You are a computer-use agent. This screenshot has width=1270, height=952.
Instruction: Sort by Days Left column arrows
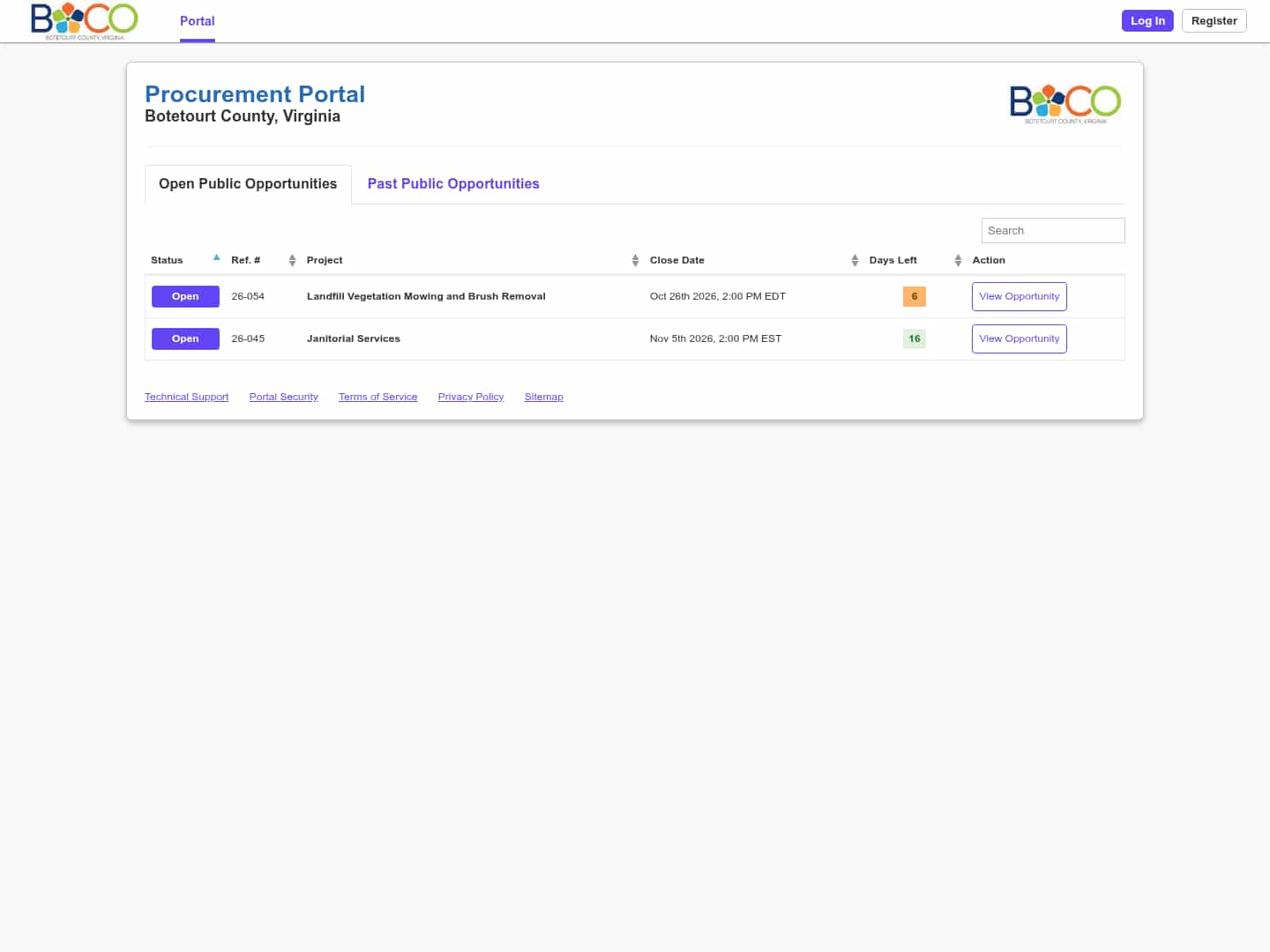(958, 260)
